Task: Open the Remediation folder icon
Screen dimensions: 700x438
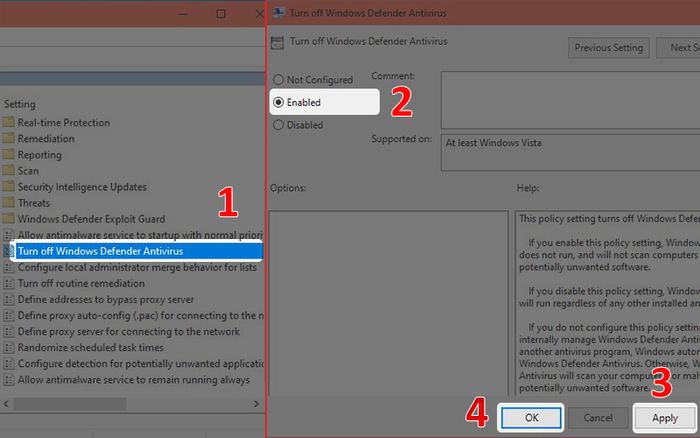Action: coord(8,138)
